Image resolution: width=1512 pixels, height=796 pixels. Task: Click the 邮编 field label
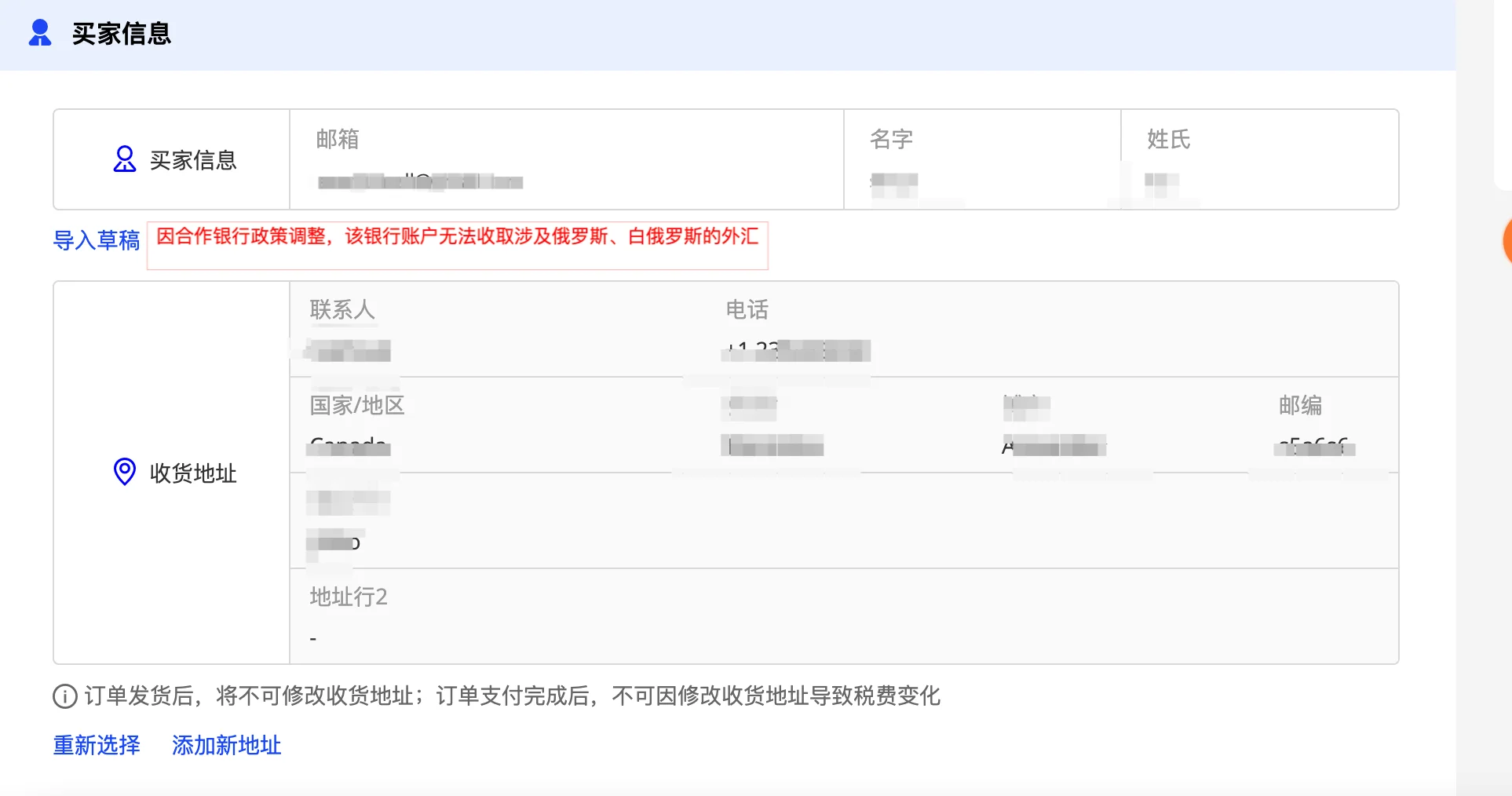point(1300,405)
